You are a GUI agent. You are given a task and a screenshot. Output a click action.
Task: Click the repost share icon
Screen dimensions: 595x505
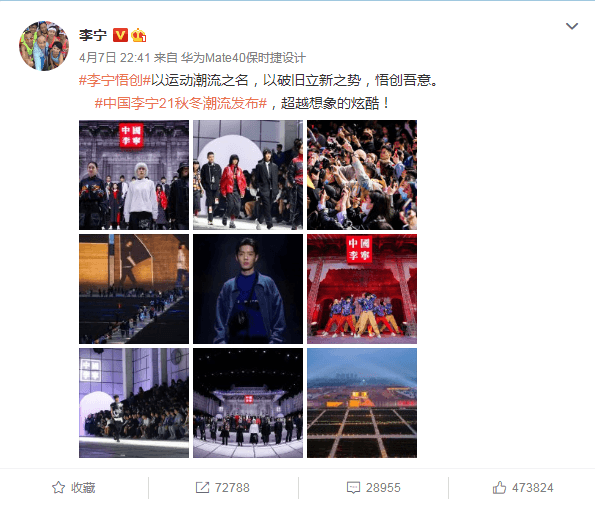tap(202, 488)
